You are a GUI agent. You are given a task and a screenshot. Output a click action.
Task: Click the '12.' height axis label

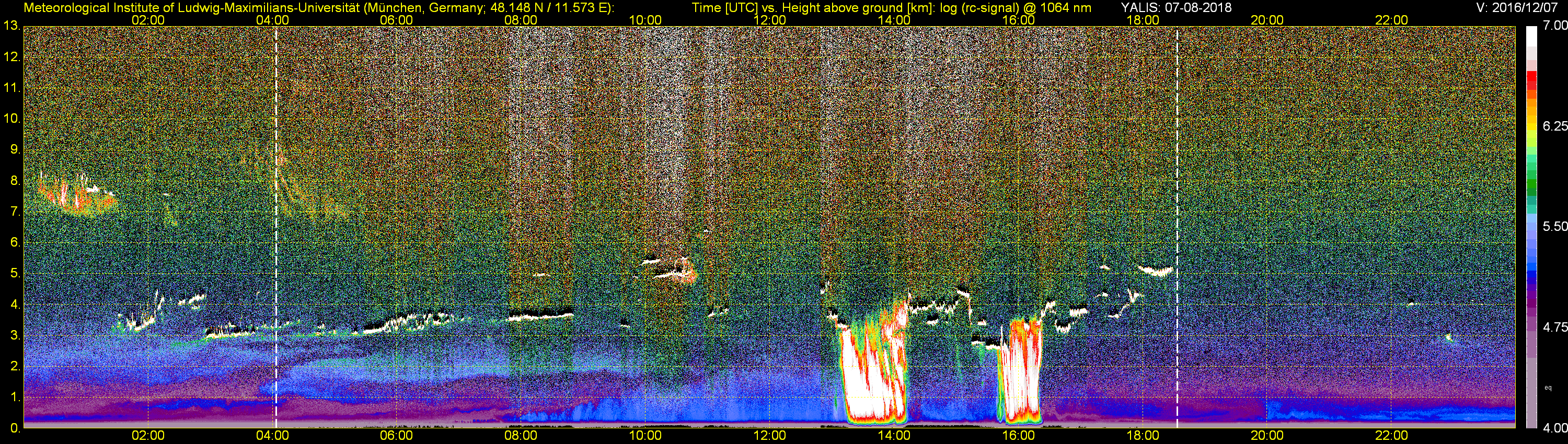coord(11,56)
